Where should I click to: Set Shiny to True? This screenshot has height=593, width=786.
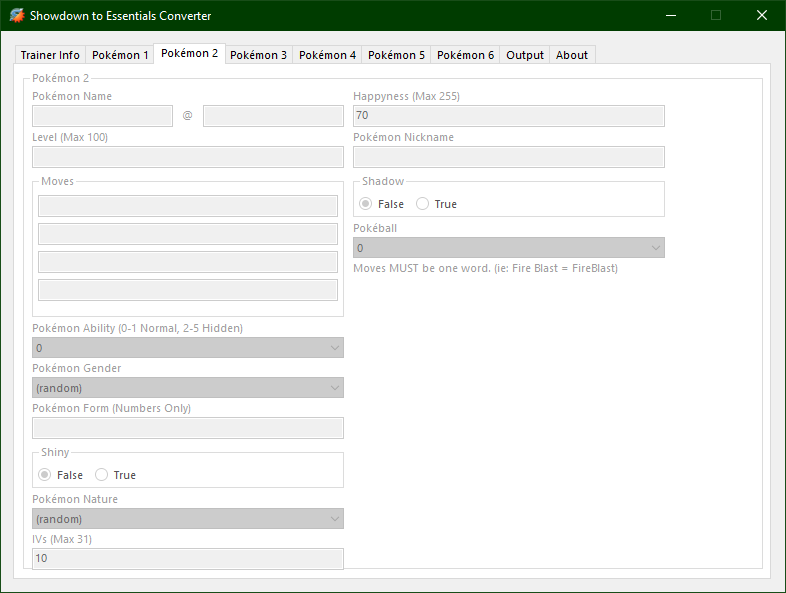click(x=102, y=475)
